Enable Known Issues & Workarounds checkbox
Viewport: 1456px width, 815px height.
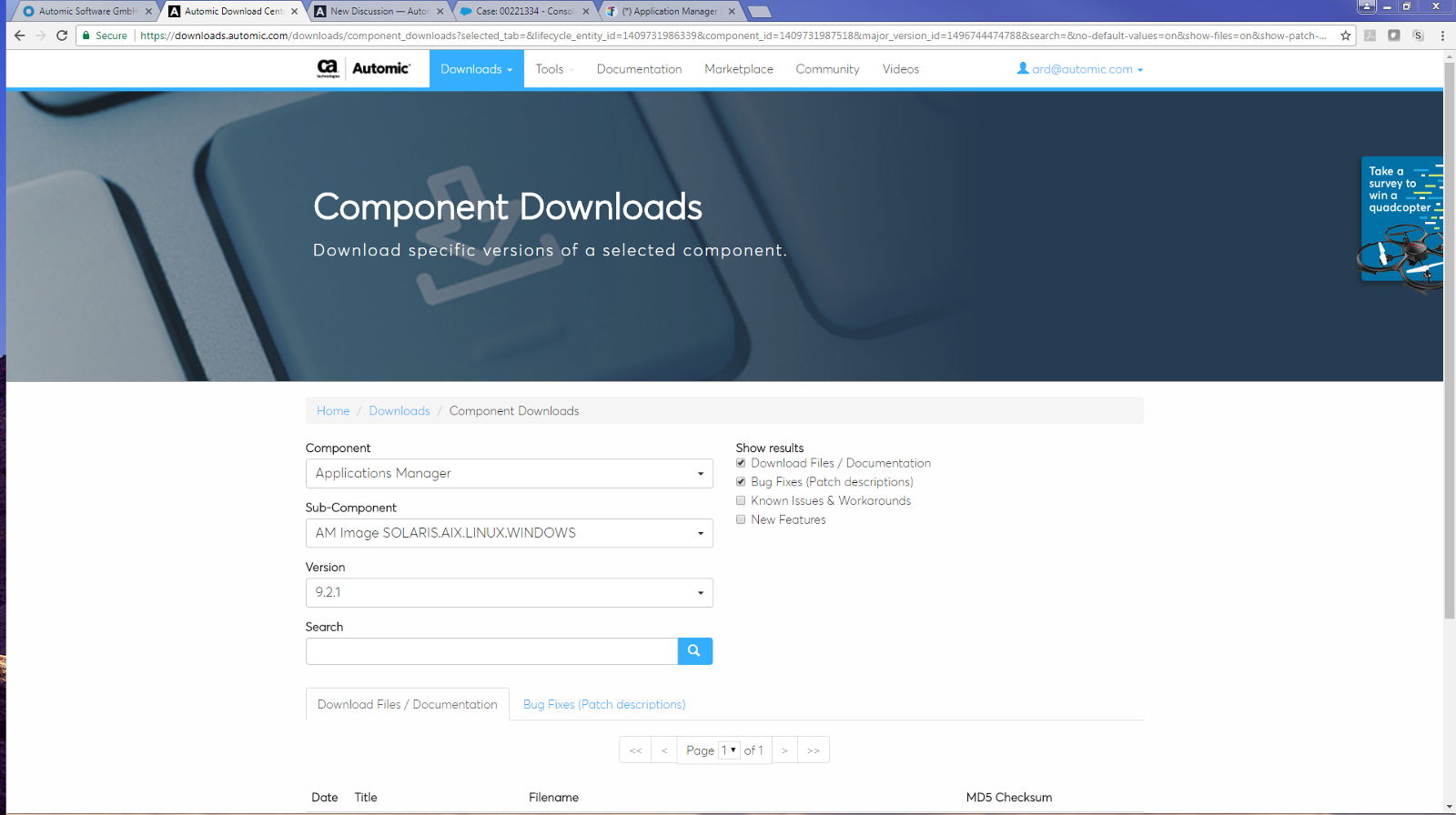click(741, 500)
